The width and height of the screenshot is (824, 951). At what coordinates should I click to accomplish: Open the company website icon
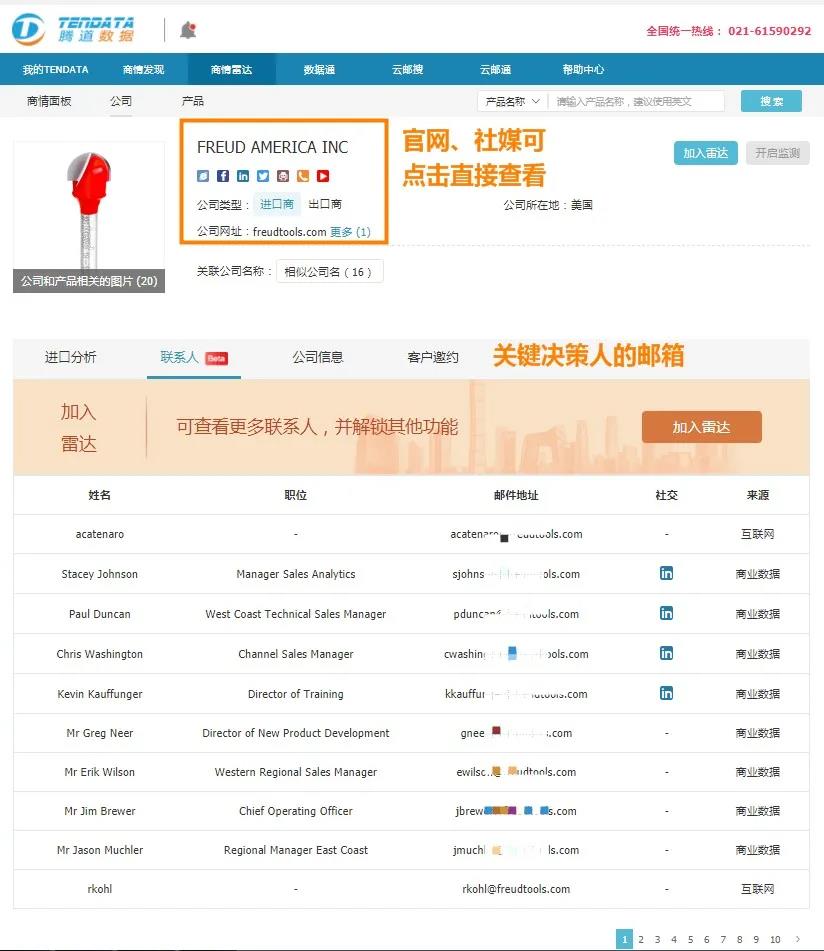click(203, 176)
